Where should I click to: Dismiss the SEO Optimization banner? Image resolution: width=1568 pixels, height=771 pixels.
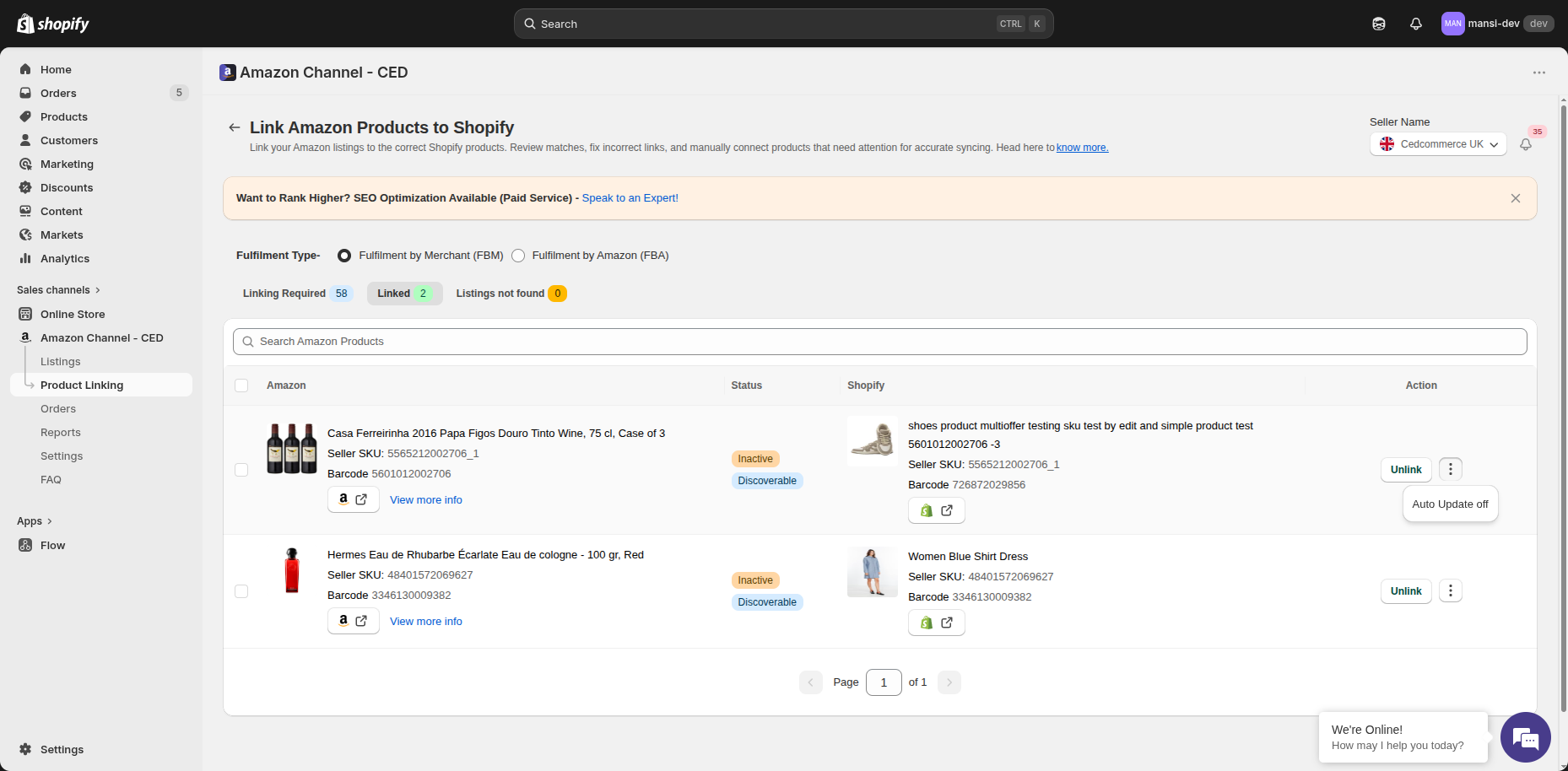tap(1516, 198)
